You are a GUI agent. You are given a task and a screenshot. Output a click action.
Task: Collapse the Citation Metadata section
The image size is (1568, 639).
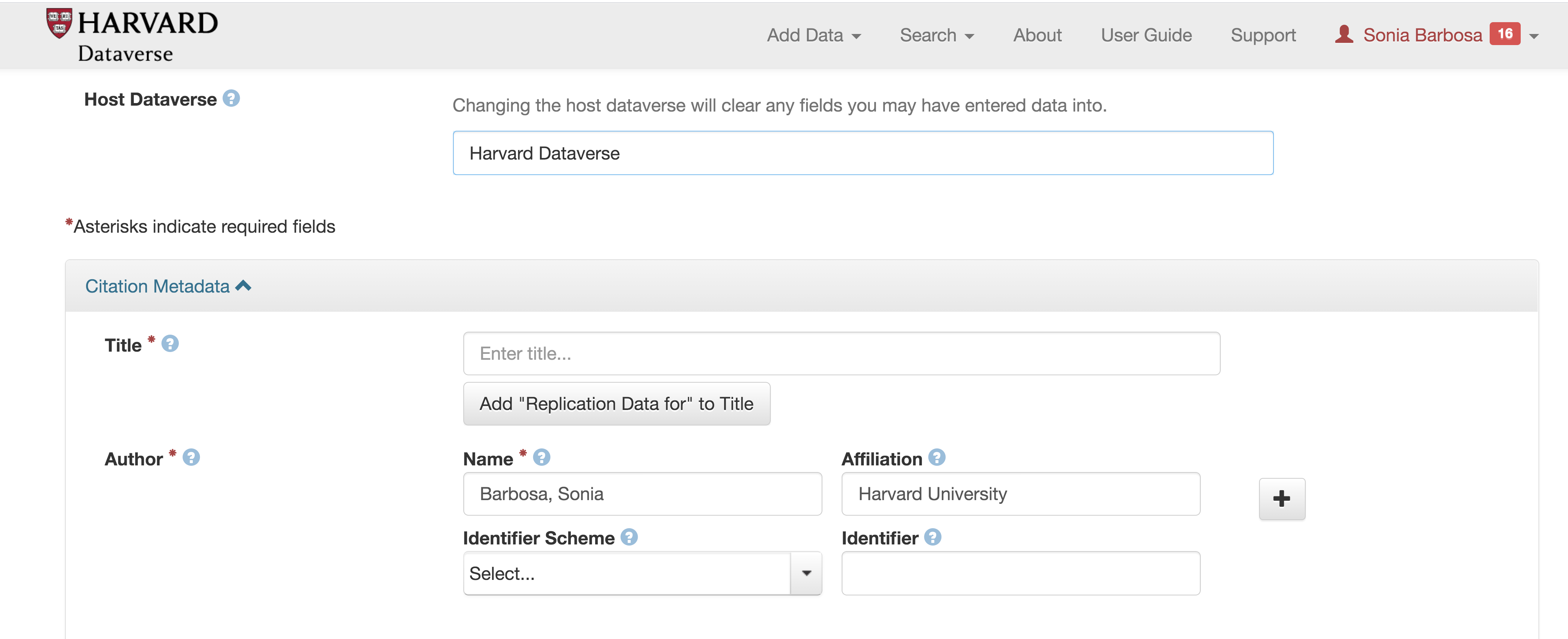click(x=168, y=286)
